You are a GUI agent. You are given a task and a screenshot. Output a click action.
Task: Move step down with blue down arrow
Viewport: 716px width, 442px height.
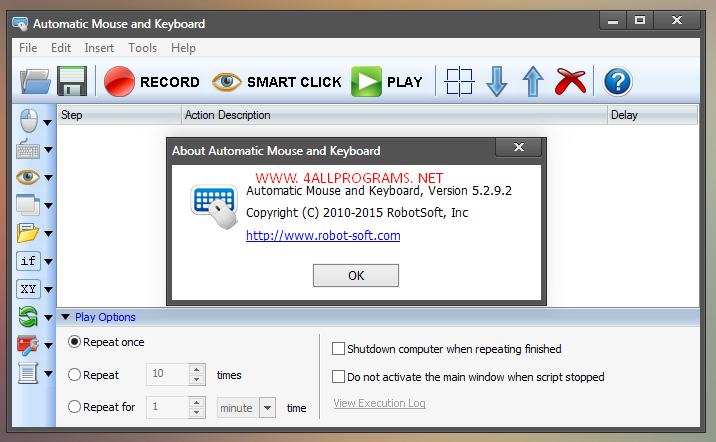[496, 81]
